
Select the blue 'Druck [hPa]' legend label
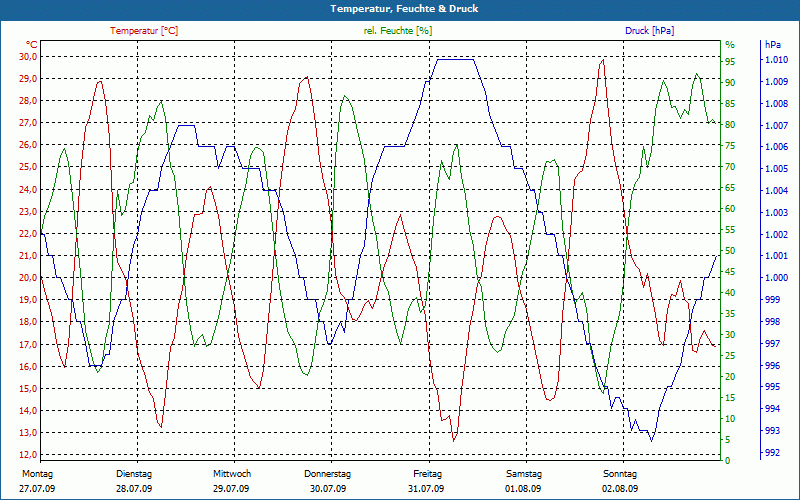pos(649,31)
